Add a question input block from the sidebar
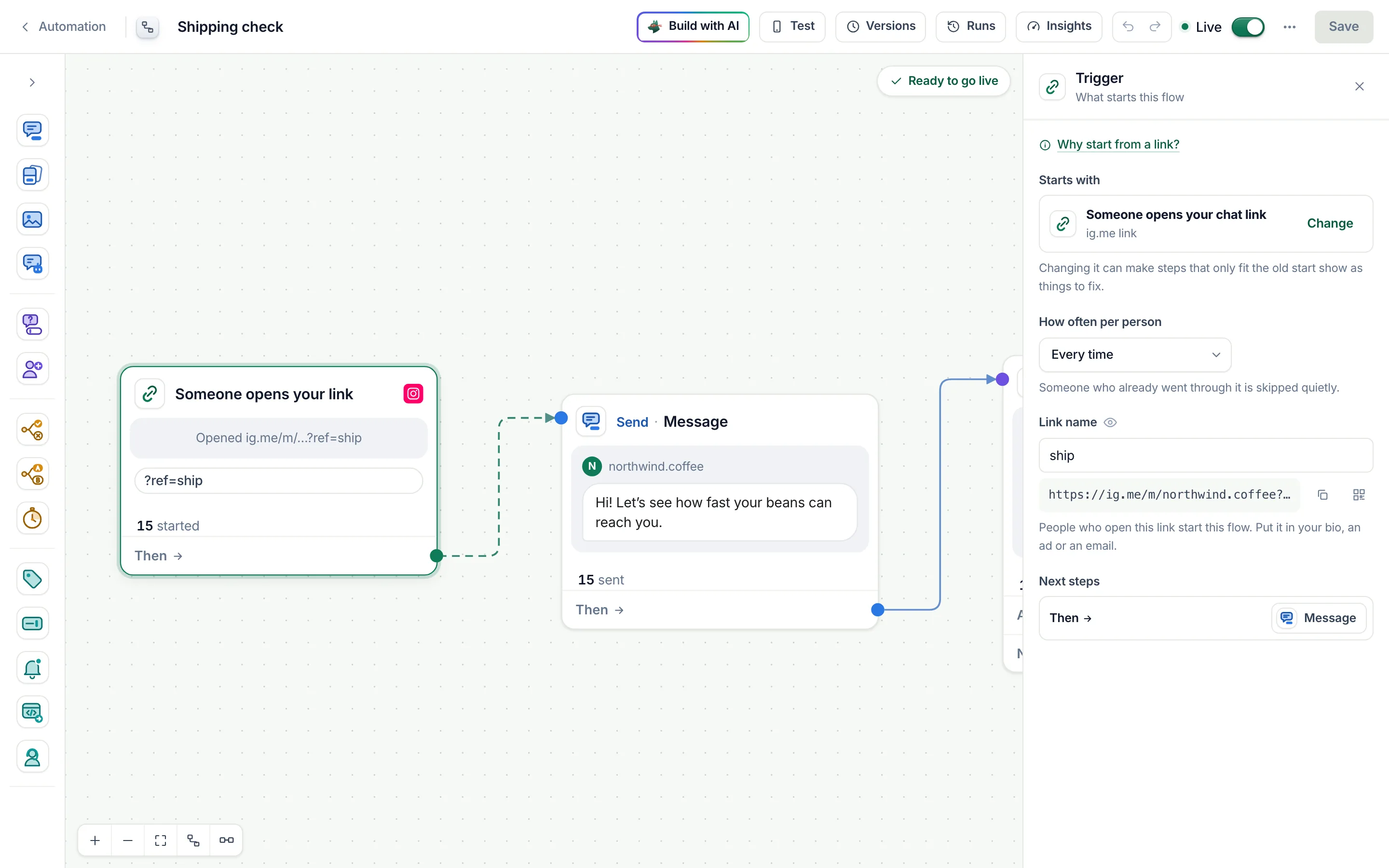 tap(32, 325)
